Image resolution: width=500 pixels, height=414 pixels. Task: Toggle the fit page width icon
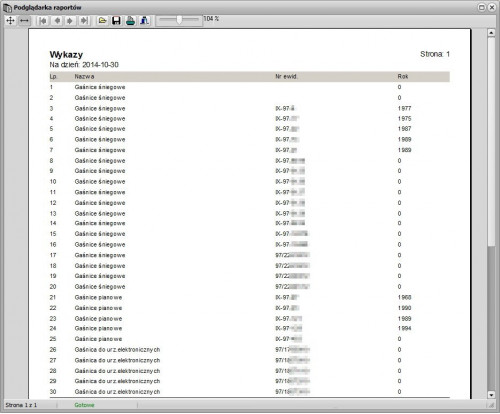coord(24,21)
